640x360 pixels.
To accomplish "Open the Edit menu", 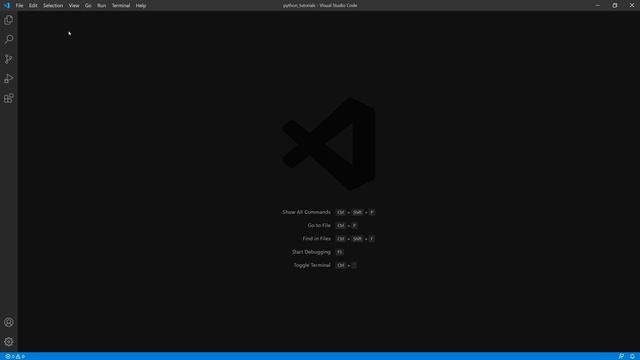I will [33, 6].
